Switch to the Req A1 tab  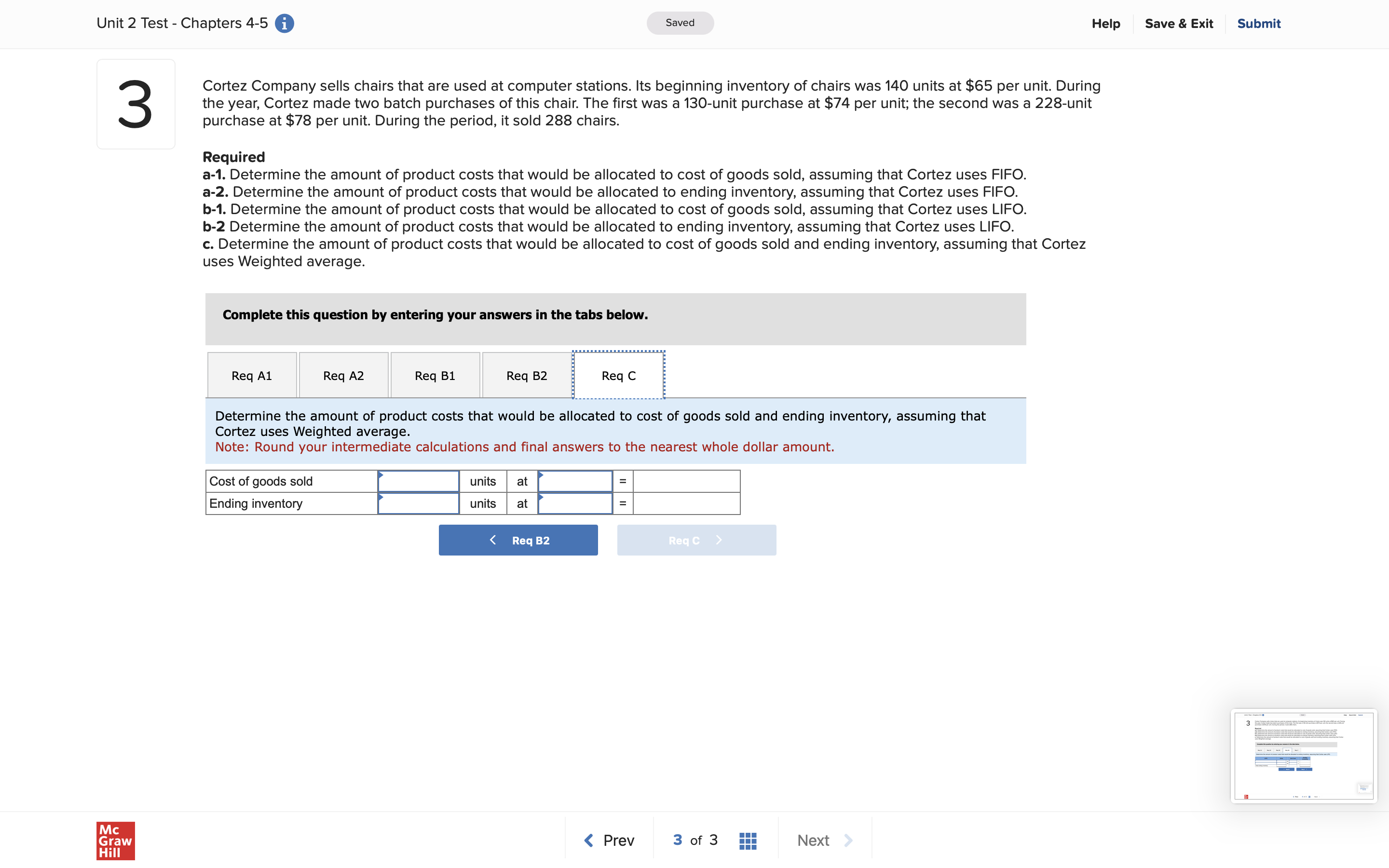click(x=251, y=376)
